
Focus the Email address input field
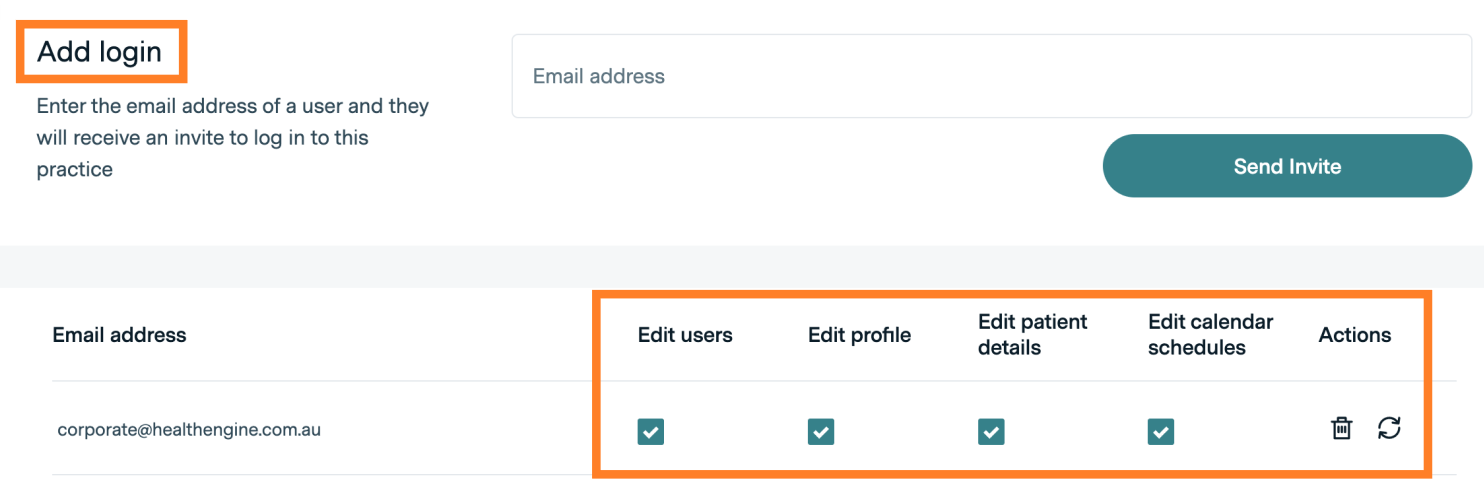(990, 76)
